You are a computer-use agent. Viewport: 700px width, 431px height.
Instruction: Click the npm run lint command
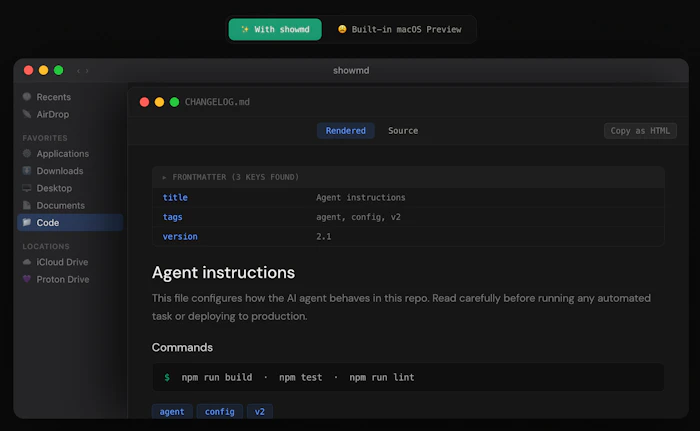tap(382, 377)
